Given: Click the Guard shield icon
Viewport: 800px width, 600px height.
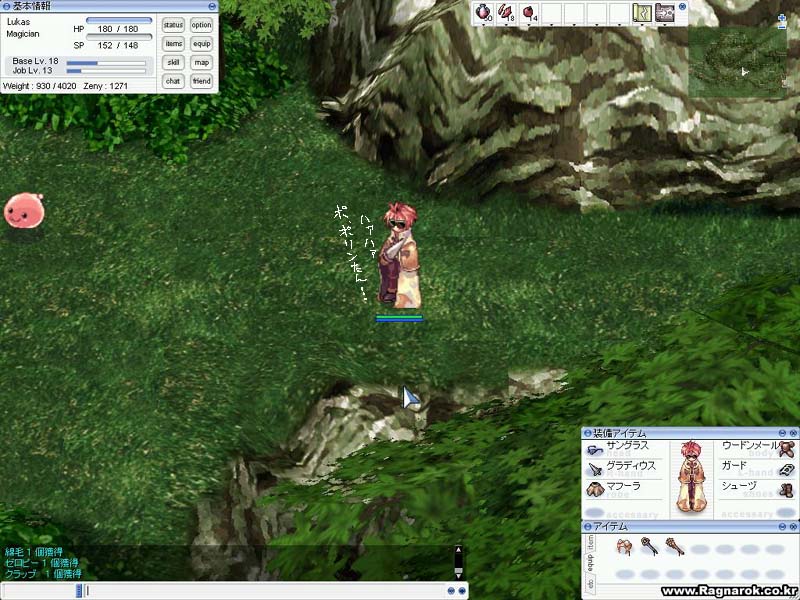Looking at the screenshot, I should pyautogui.click(x=786, y=468).
